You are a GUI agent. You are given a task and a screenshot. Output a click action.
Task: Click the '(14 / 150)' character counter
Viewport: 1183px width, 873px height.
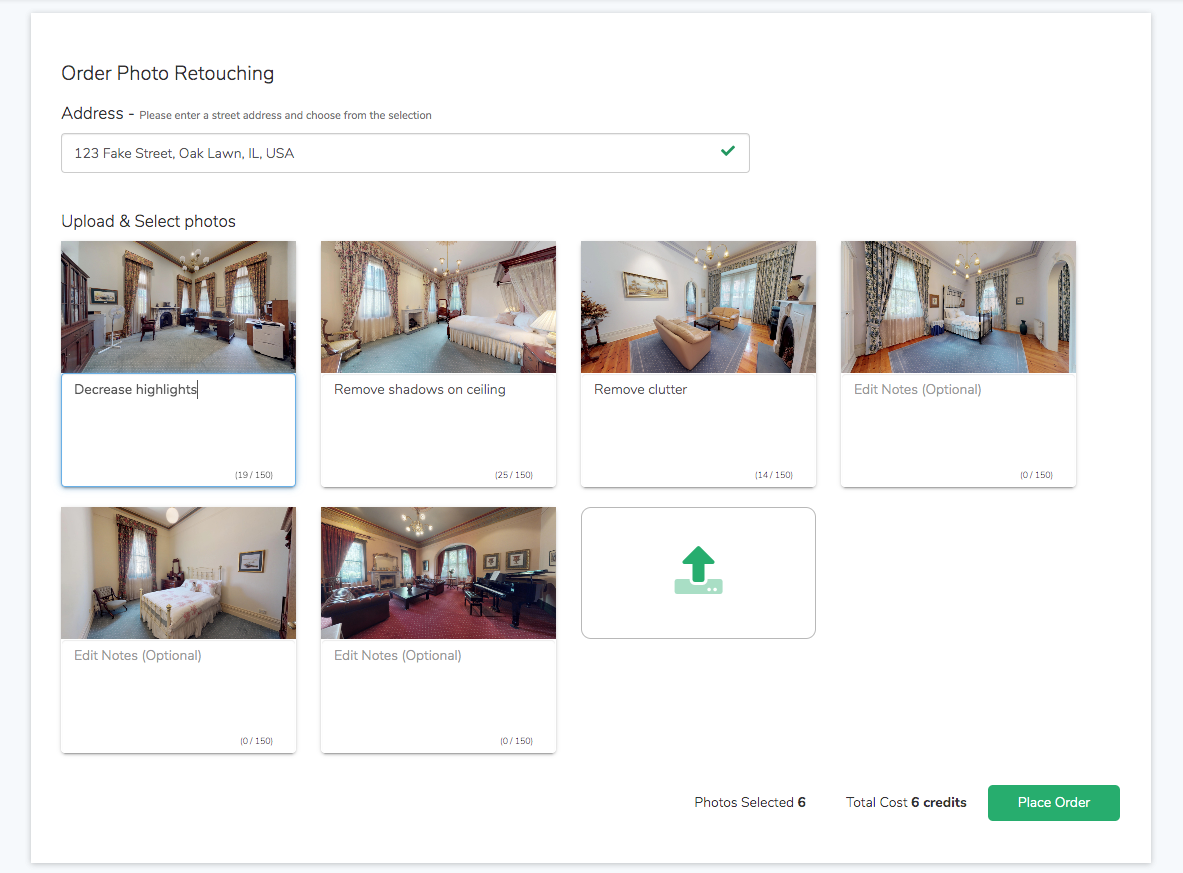coord(773,475)
